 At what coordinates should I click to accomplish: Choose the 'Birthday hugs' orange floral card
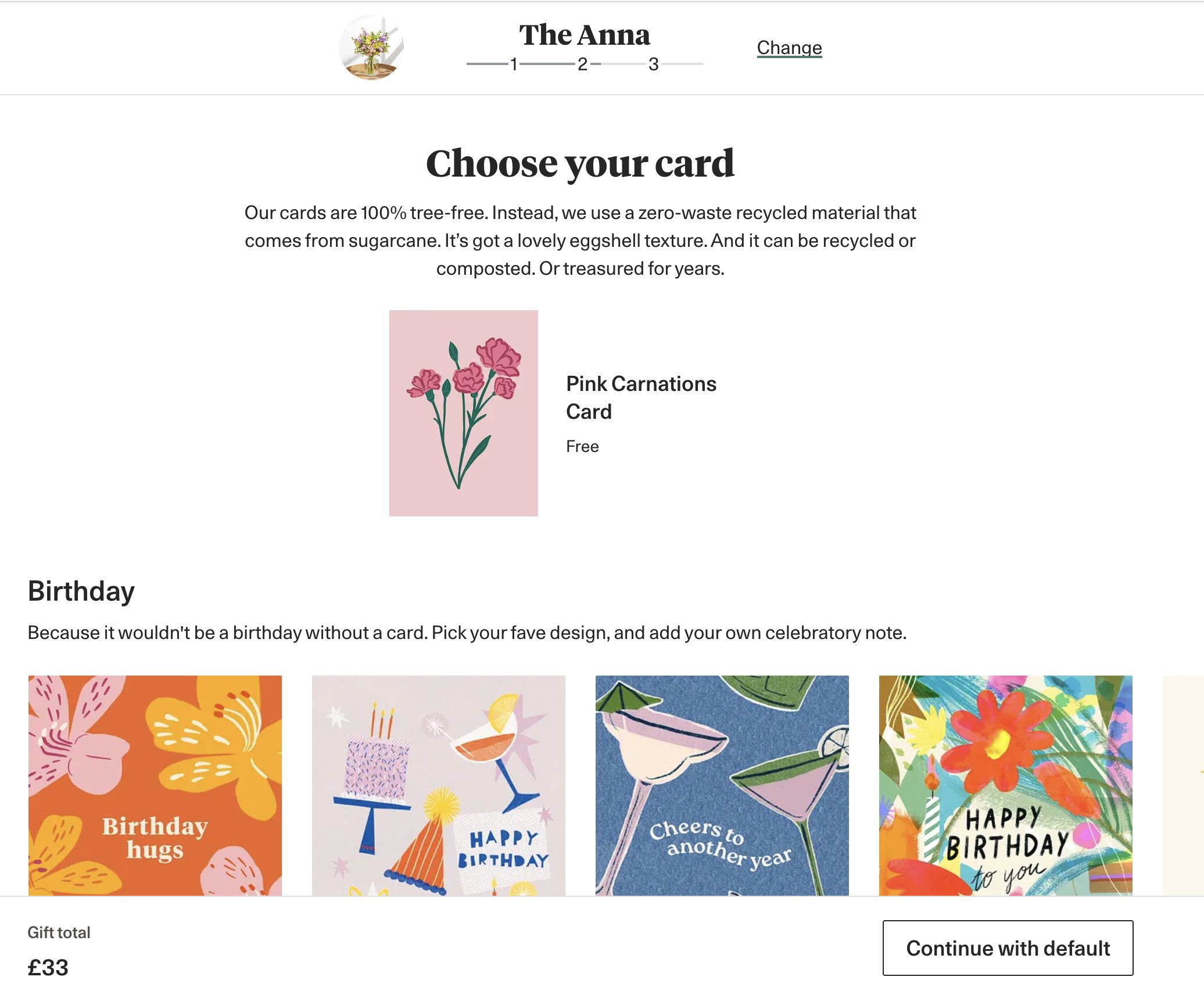[x=155, y=784]
